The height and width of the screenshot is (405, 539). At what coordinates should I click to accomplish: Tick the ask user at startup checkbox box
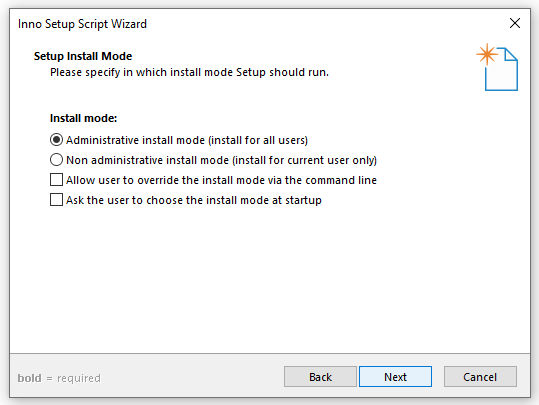tap(56, 200)
